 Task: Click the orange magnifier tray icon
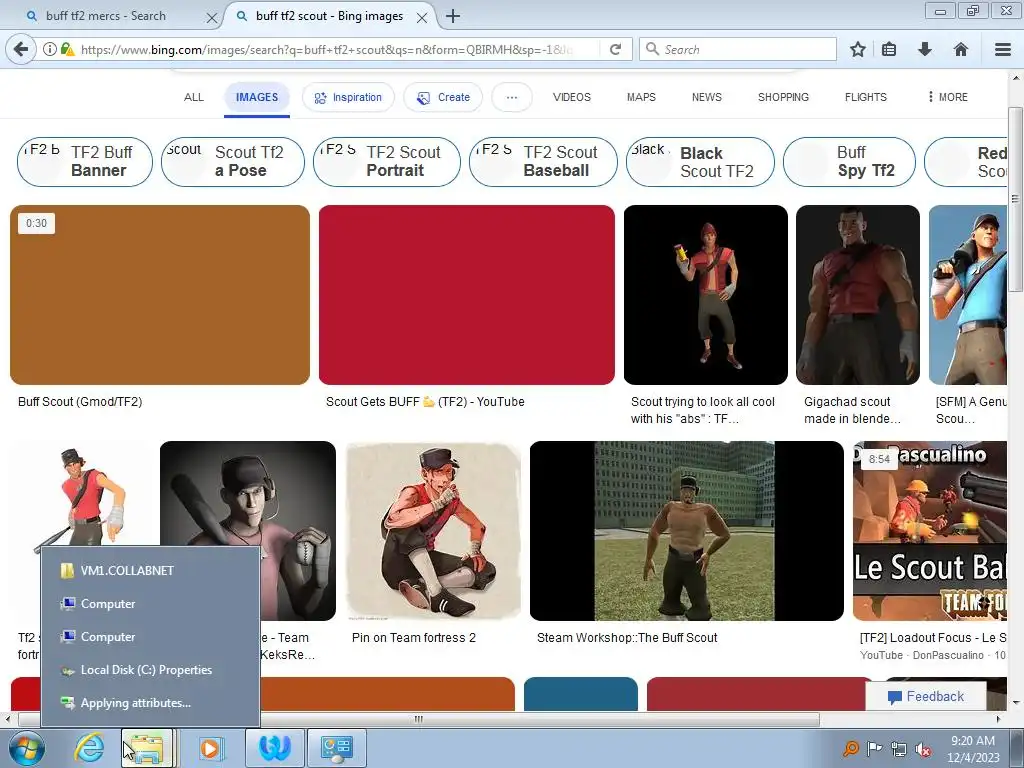(x=850, y=748)
